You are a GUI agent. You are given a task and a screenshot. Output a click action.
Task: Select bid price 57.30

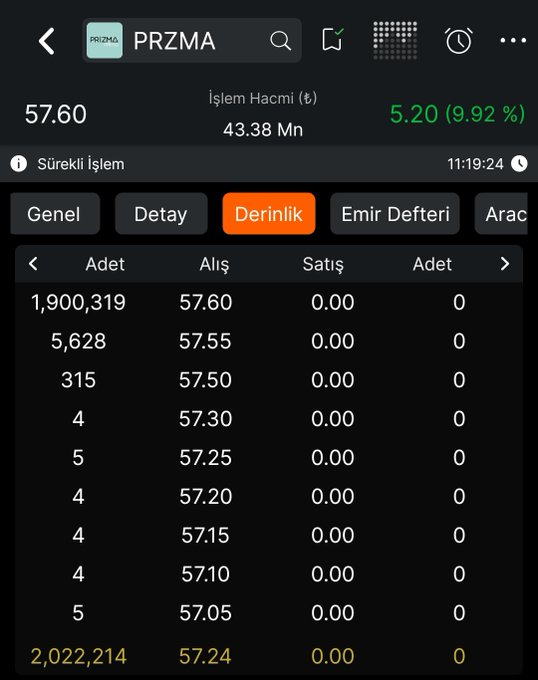(x=205, y=419)
